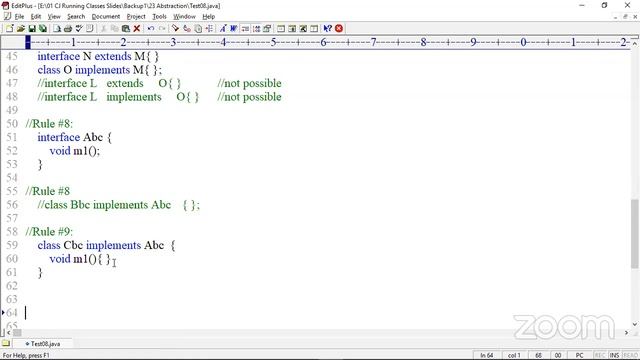
Task: Click the '//class Bbc implements Abc' comment line
Action: pos(118,204)
